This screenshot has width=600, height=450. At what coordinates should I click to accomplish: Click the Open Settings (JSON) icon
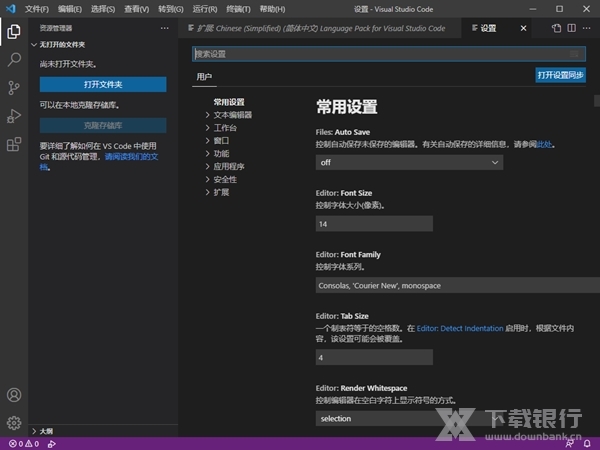556,28
